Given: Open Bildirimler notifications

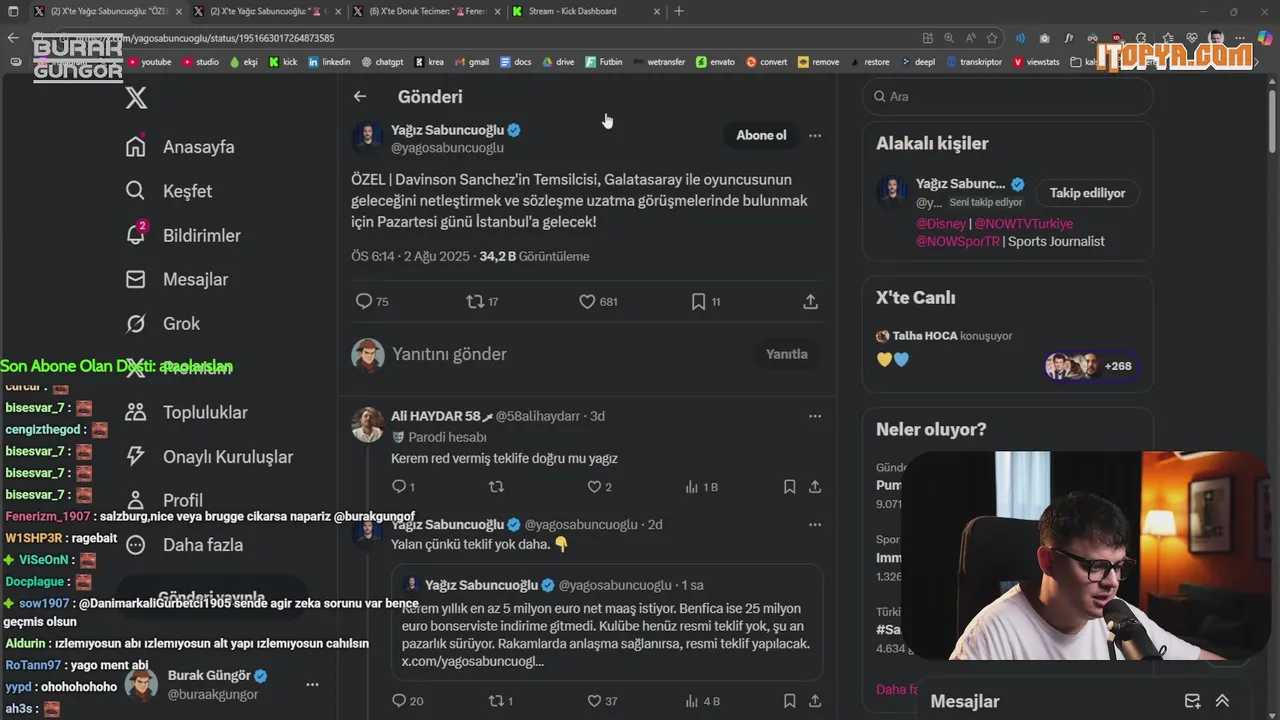Looking at the screenshot, I should coord(183,235).
